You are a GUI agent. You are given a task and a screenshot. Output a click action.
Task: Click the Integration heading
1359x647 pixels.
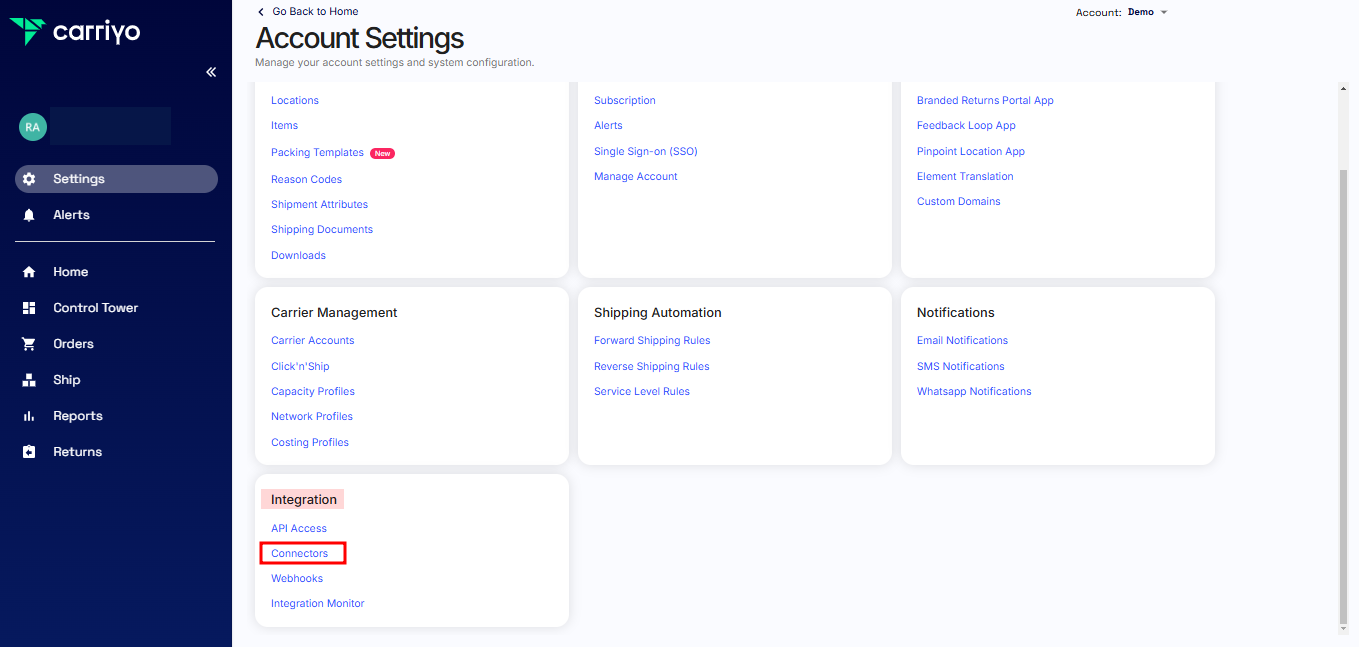click(x=304, y=500)
